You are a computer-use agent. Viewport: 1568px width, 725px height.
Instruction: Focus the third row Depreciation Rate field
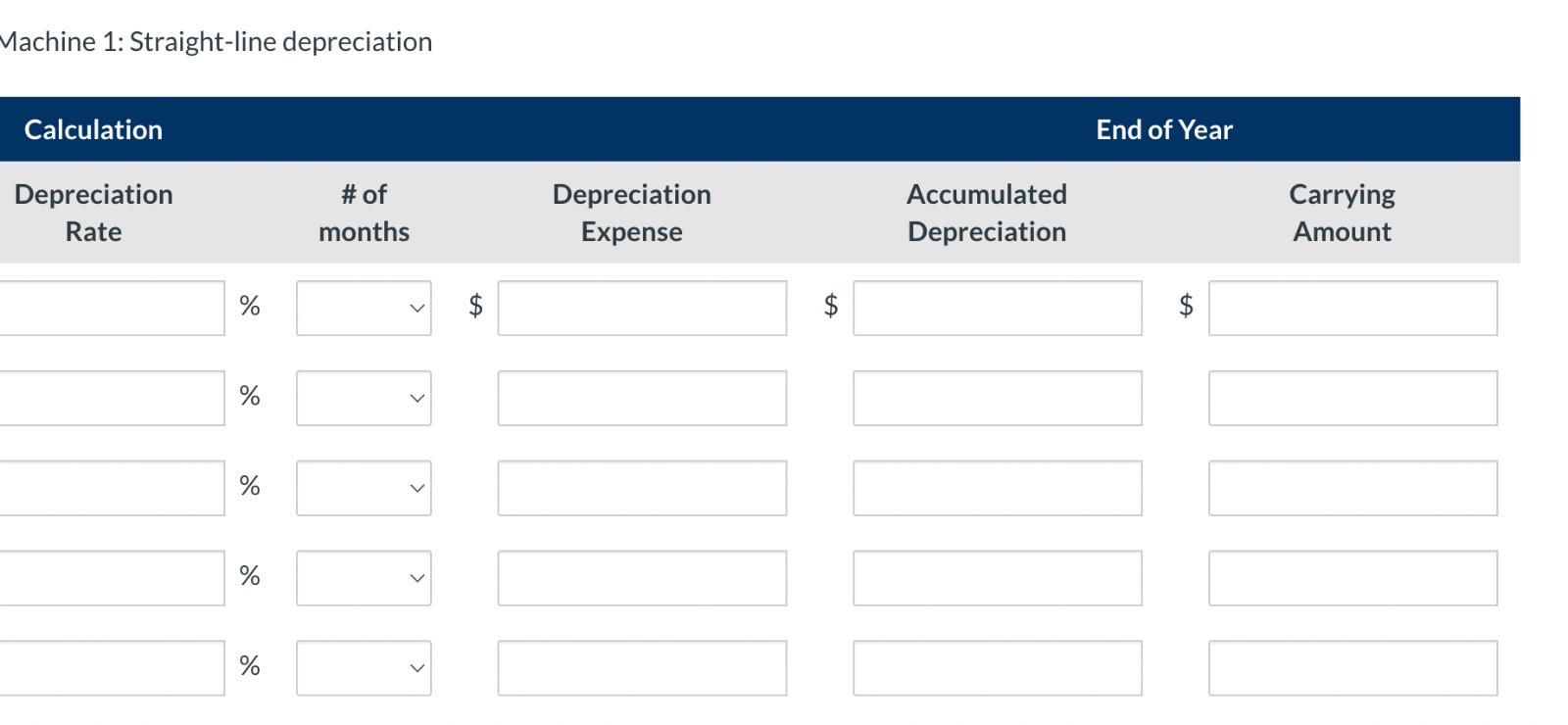click(111, 488)
